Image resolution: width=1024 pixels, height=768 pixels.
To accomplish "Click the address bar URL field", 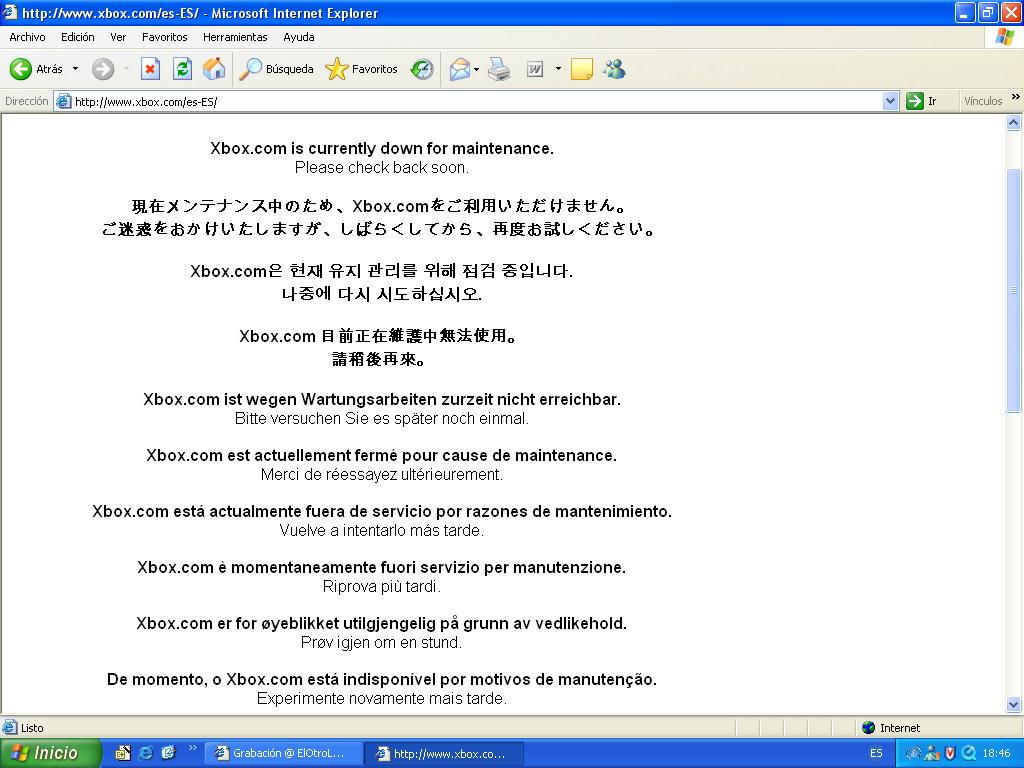I will (x=477, y=101).
